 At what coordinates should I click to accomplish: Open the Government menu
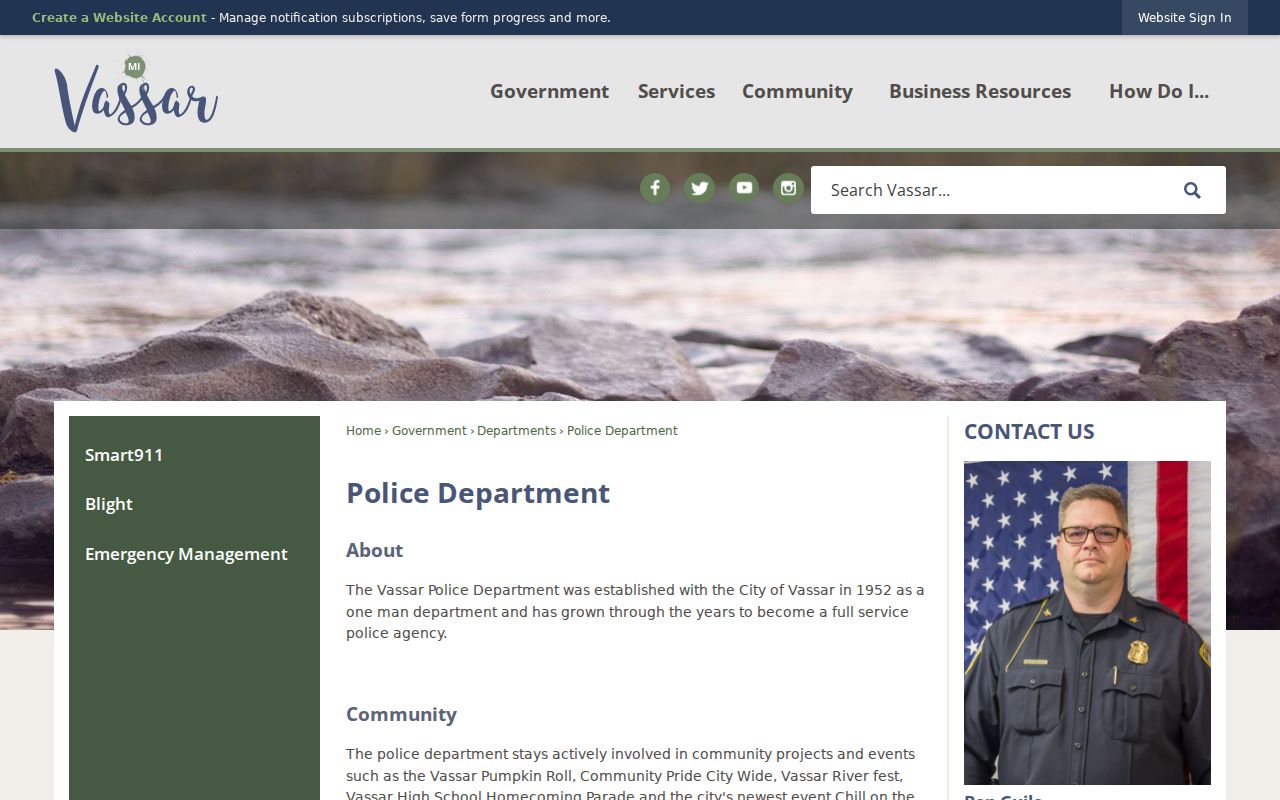[x=549, y=91]
